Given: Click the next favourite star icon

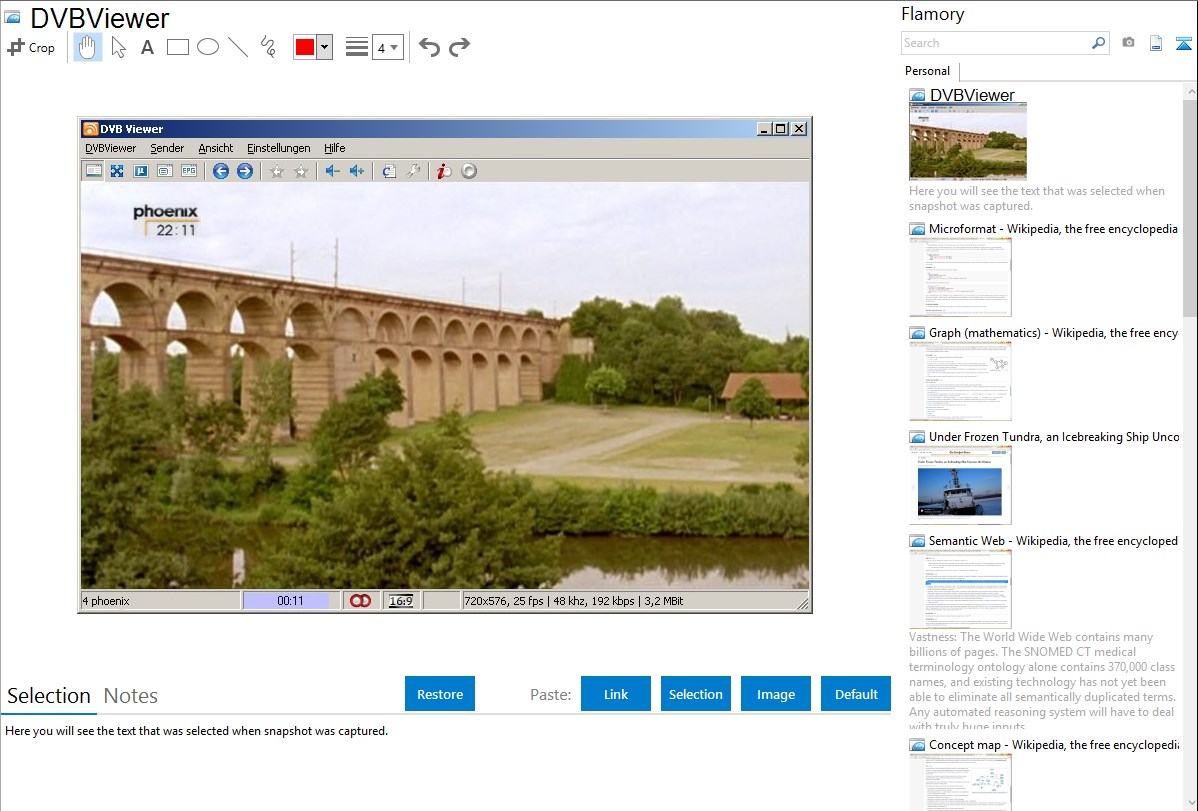Looking at the screenshot, I should pos(301,171).
